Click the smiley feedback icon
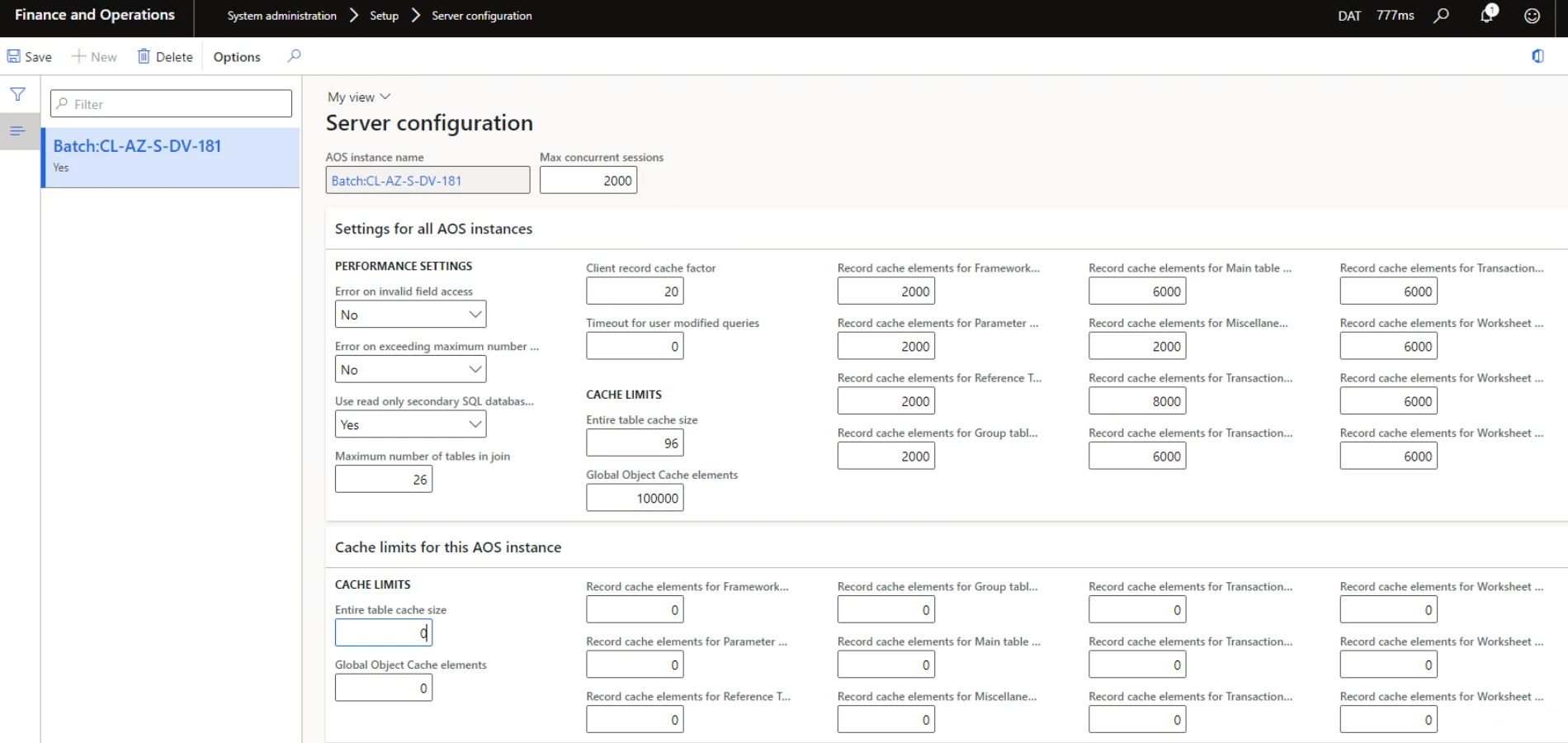 (1532, 16)
